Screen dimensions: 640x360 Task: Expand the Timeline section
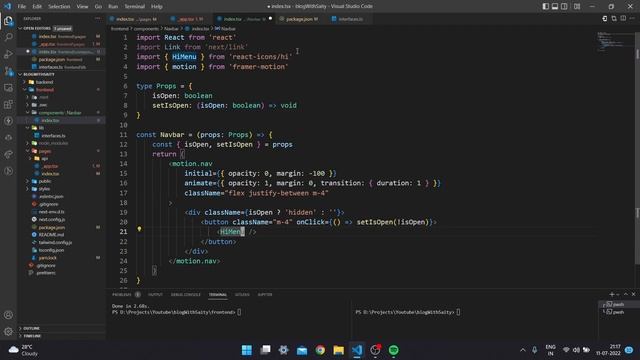32,336
